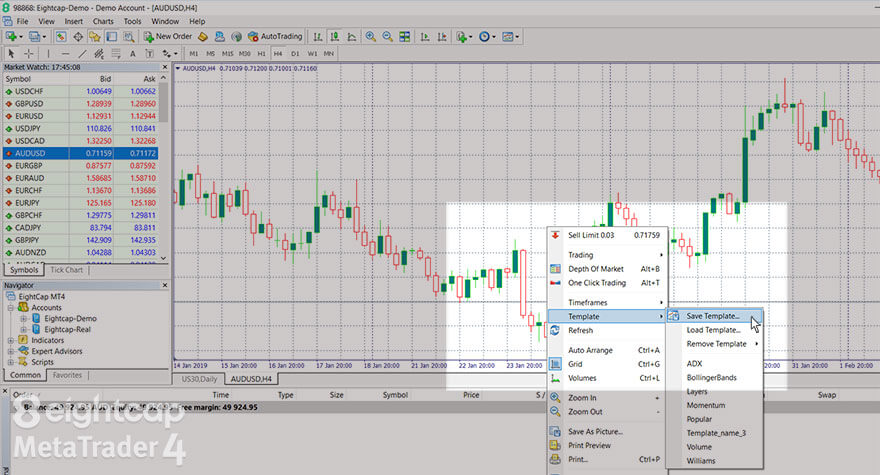Open the Tools menu
Viewport: 880px width, 475px height.
click(x=132, y=21)
